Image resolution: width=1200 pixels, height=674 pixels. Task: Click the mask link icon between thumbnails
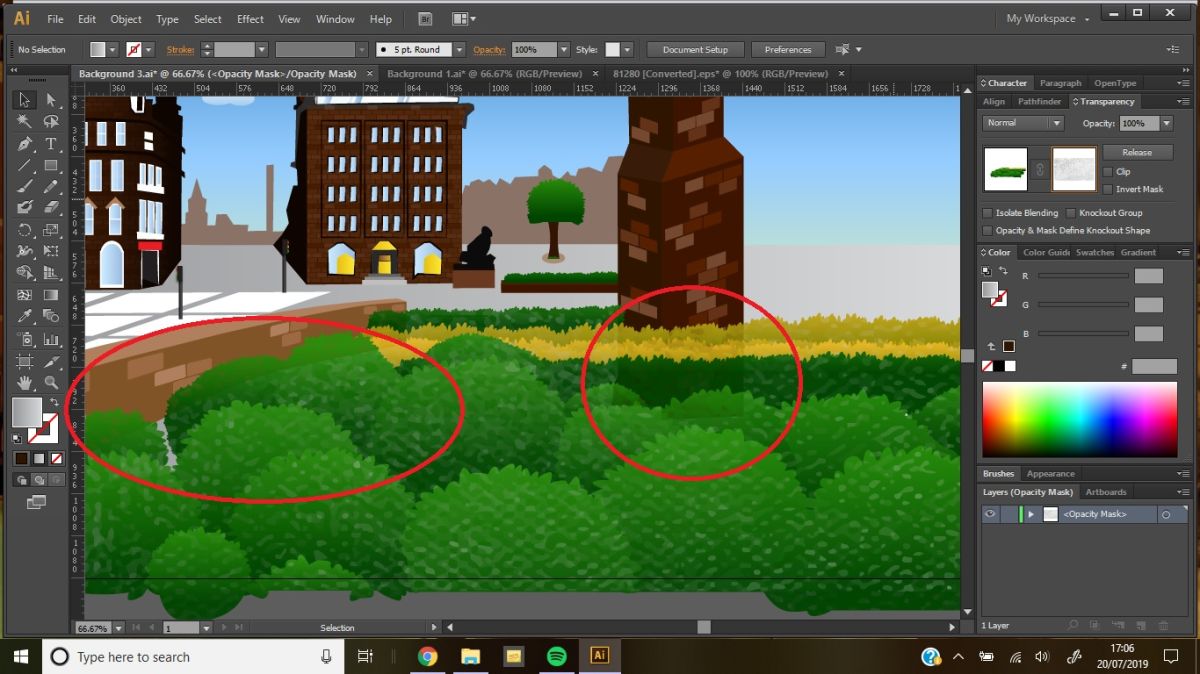1039,169
